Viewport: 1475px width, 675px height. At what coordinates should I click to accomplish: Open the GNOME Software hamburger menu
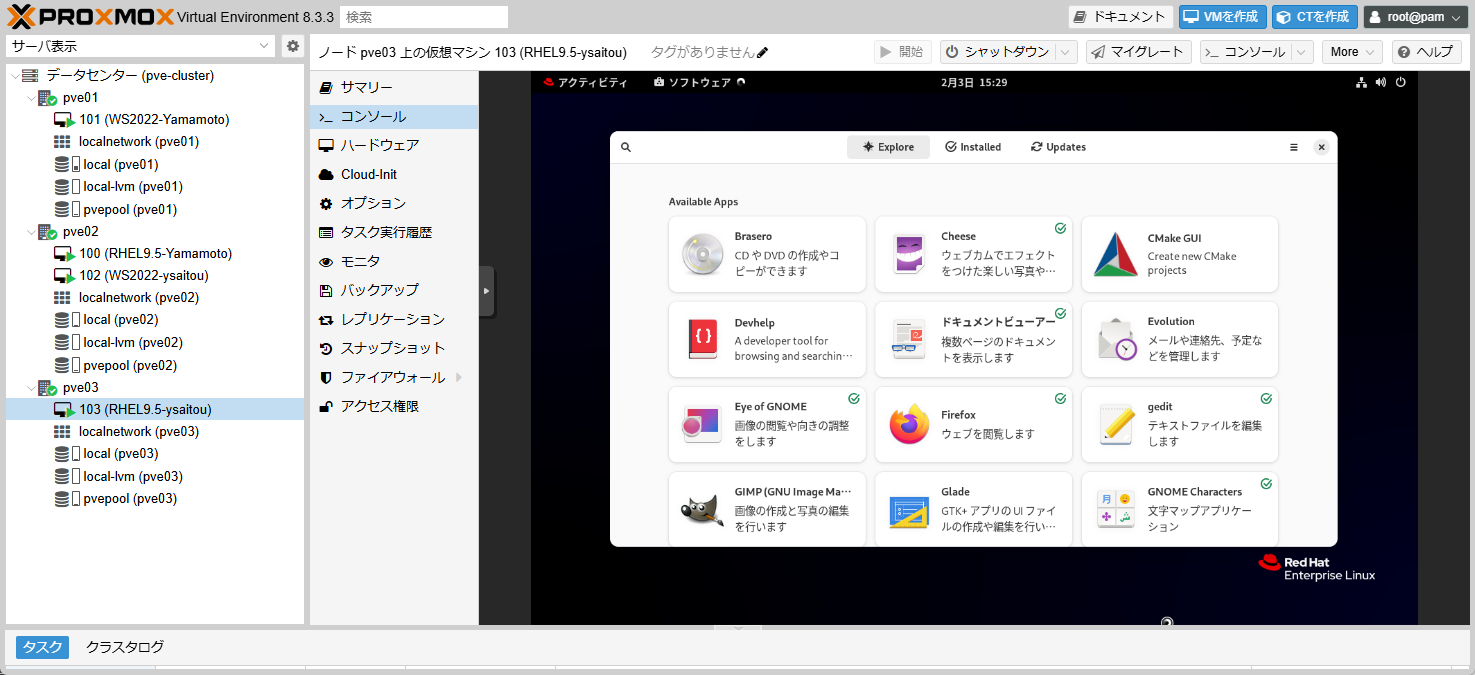click(1293, 147)
